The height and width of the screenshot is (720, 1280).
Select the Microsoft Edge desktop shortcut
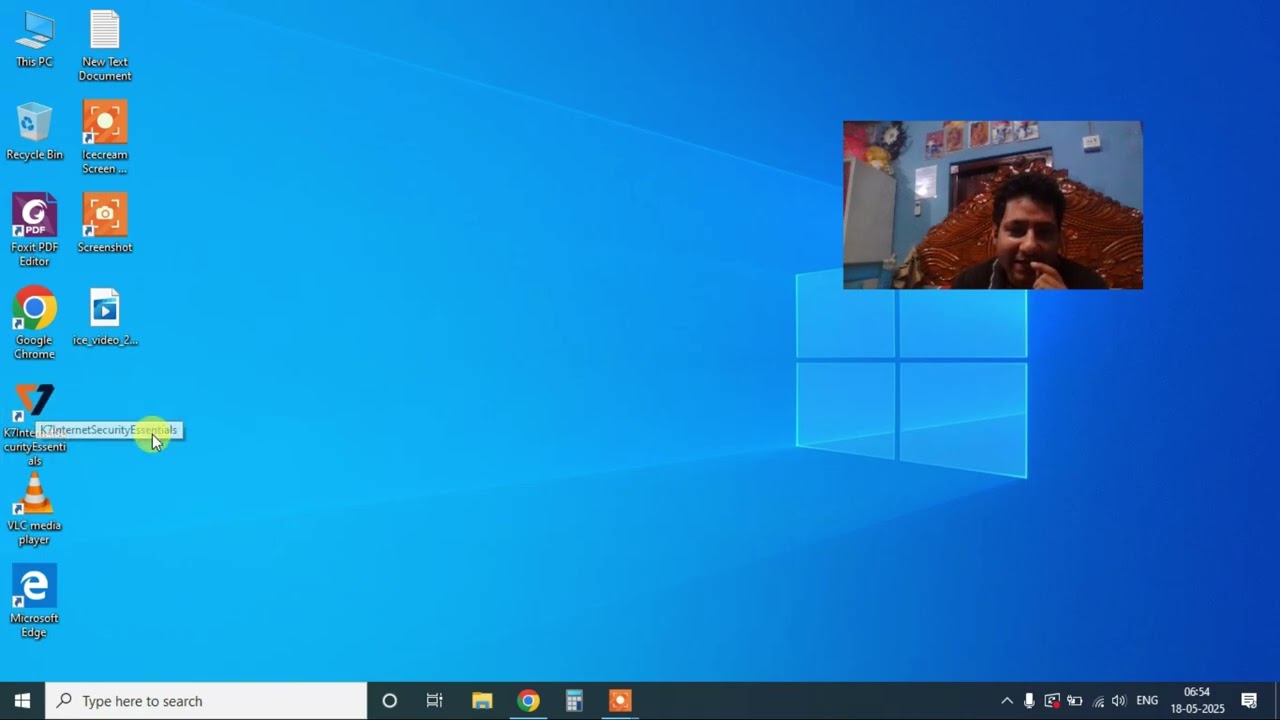click(x=34, y=602)
